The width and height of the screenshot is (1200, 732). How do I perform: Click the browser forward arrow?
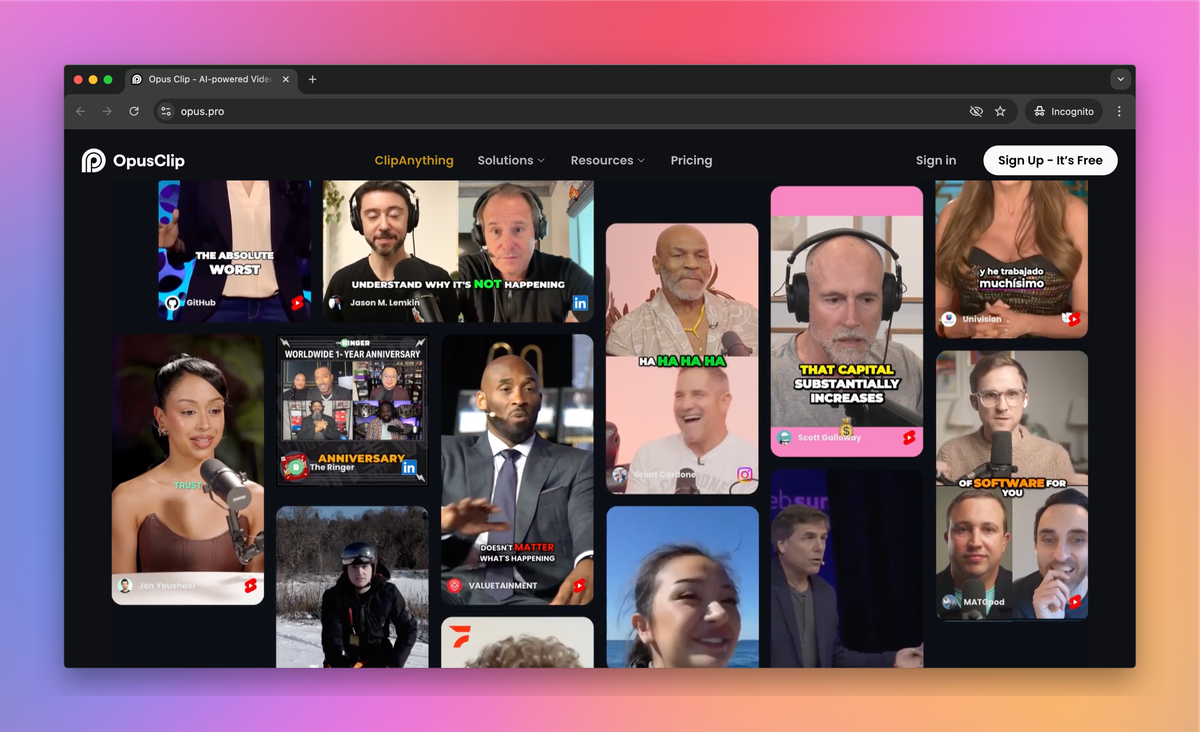point(107,111)
